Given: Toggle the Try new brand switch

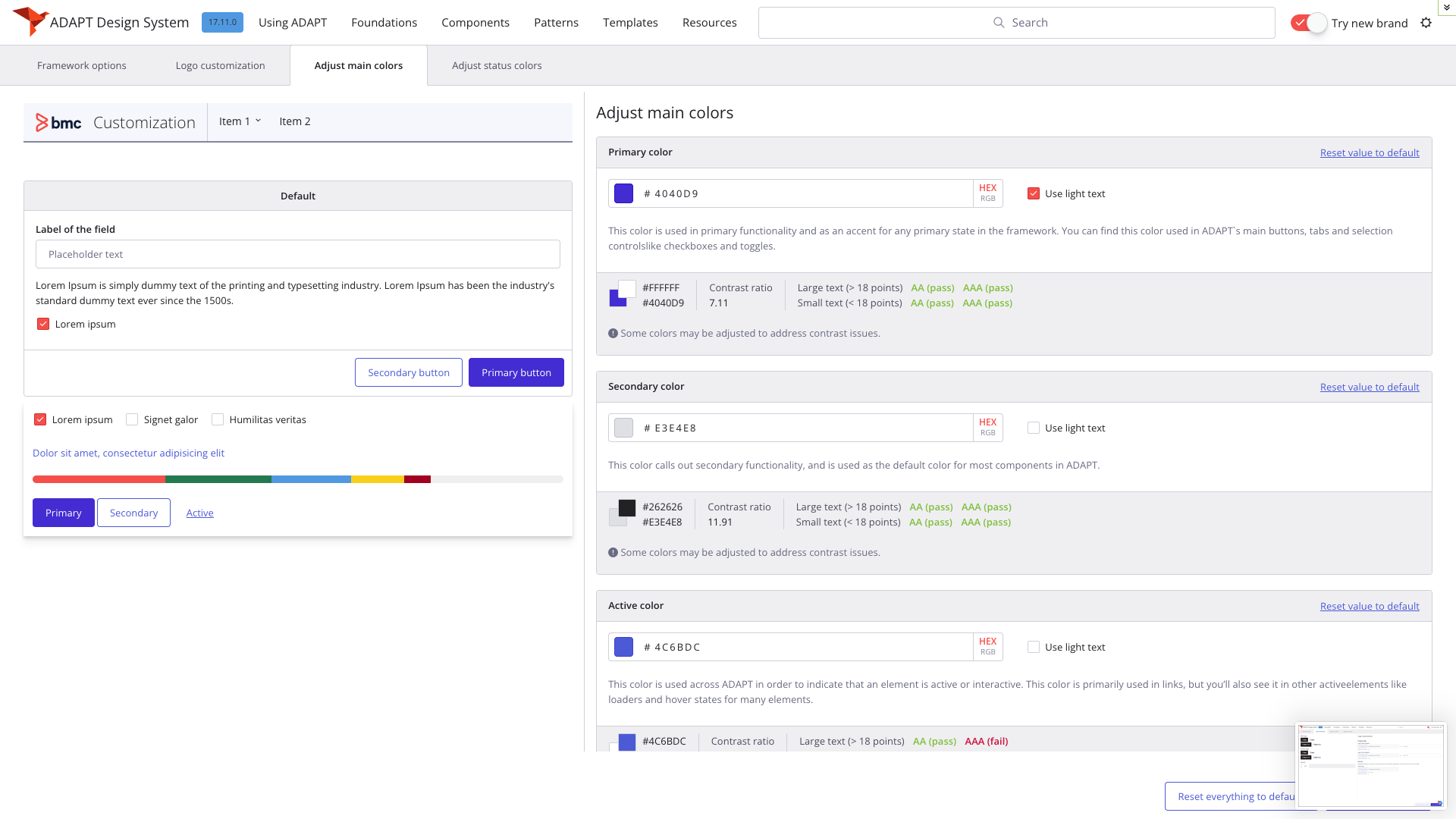Looking at the screenshot, I should [x=1309, y=23].
